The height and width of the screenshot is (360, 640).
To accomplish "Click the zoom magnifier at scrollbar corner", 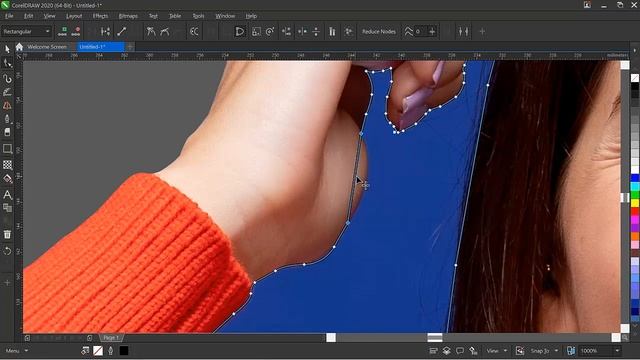I will coord(625,338).
